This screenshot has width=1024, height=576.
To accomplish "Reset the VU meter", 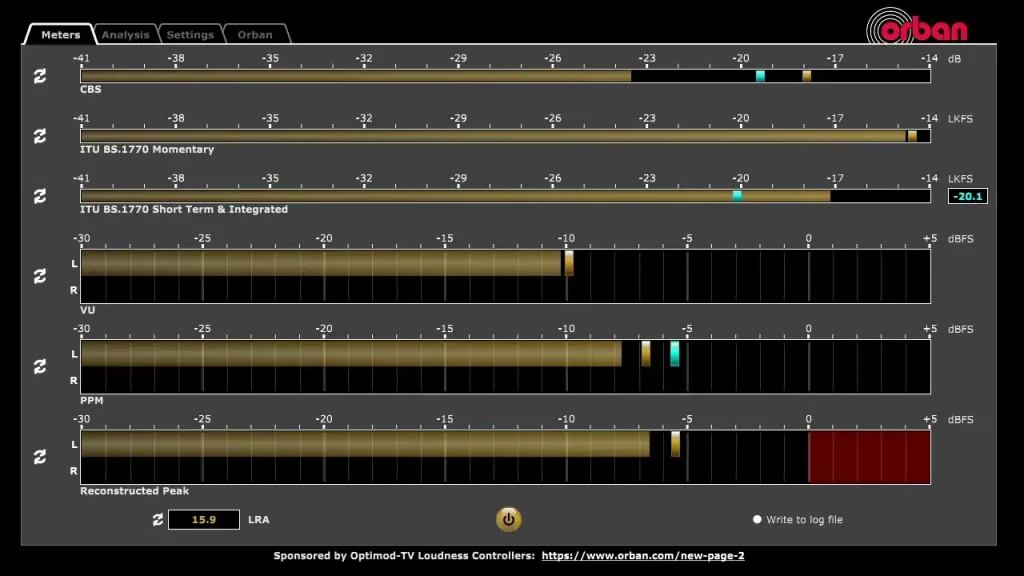I will coord(40,273).
